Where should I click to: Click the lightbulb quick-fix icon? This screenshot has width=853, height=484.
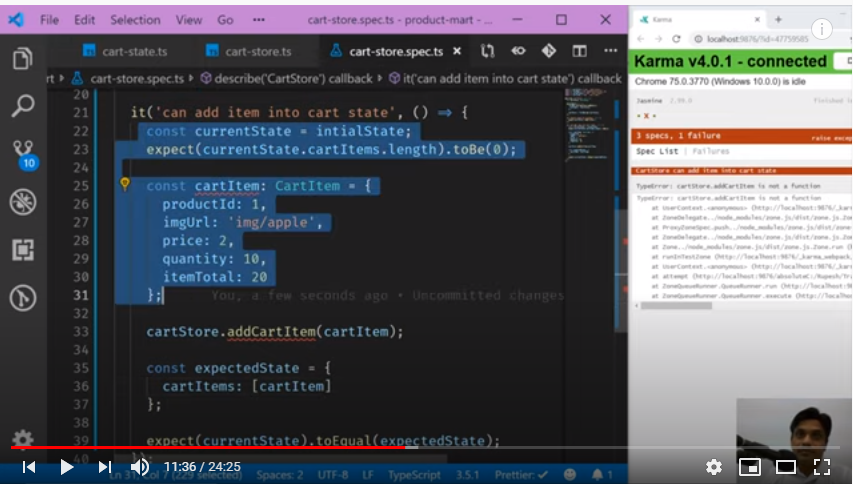(x=125, y=185)
